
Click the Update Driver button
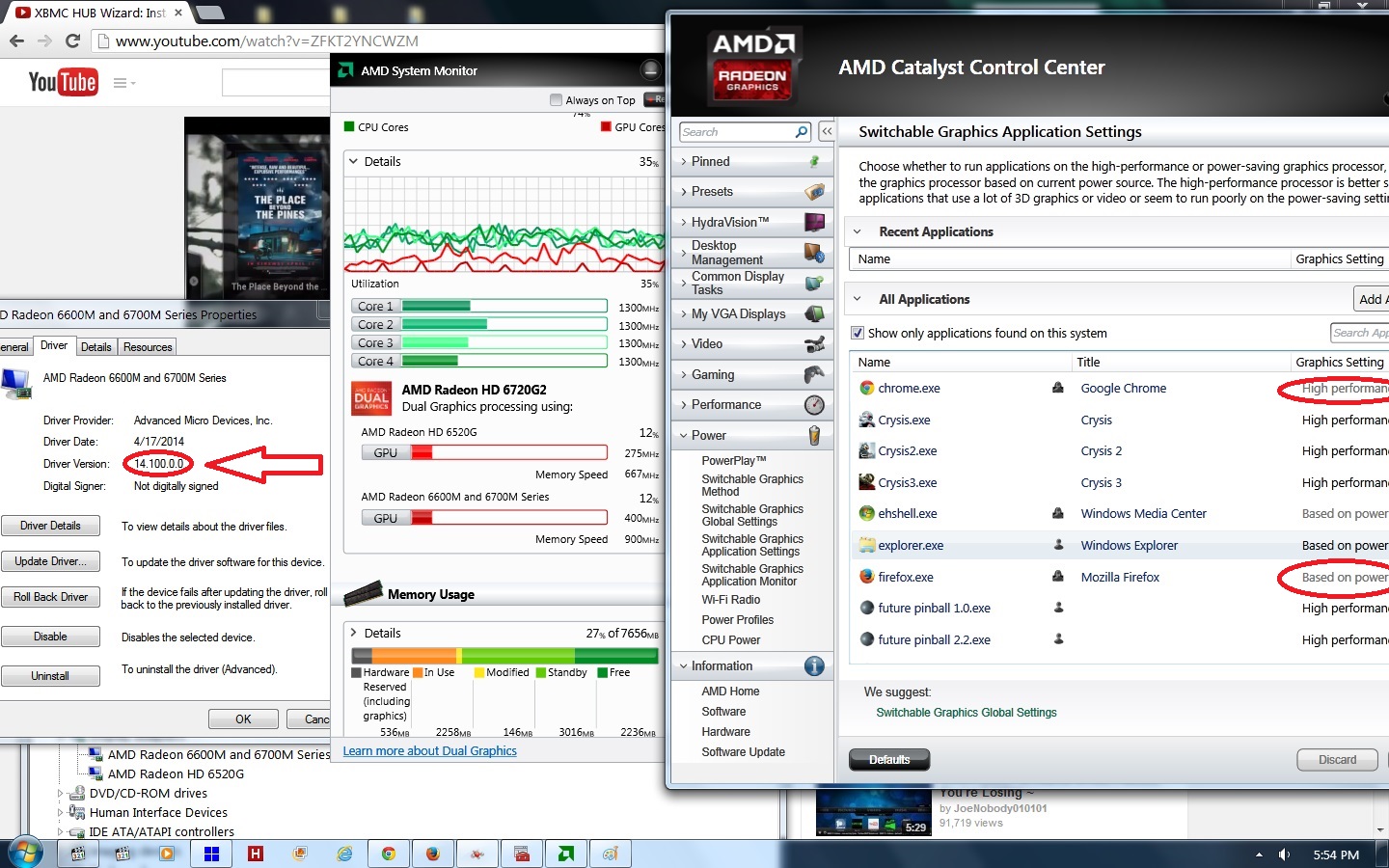[x=50, y=561]
